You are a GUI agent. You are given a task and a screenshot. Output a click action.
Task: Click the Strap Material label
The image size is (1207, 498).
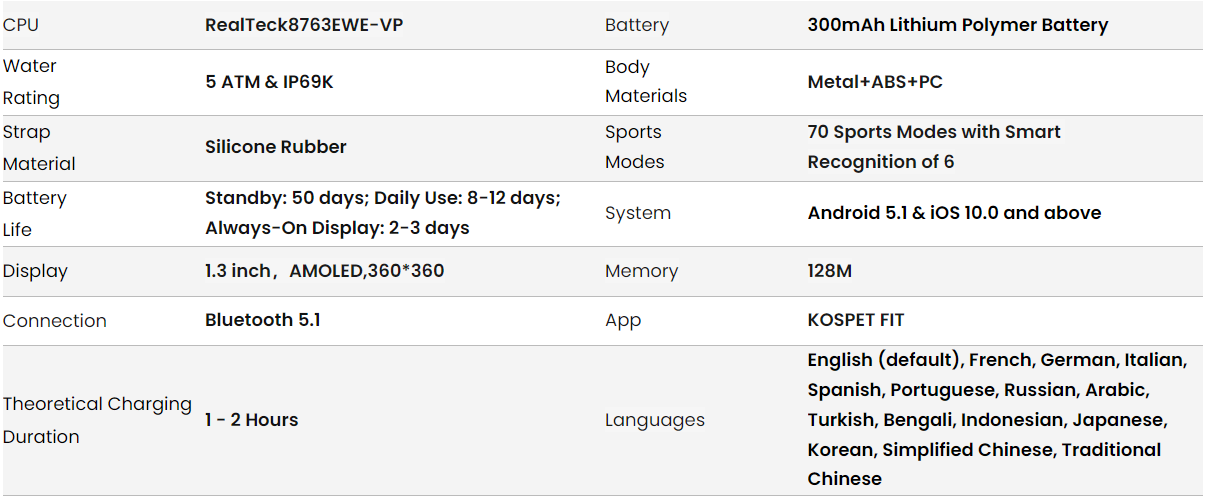pyautogui.click(x=39, y=148)
